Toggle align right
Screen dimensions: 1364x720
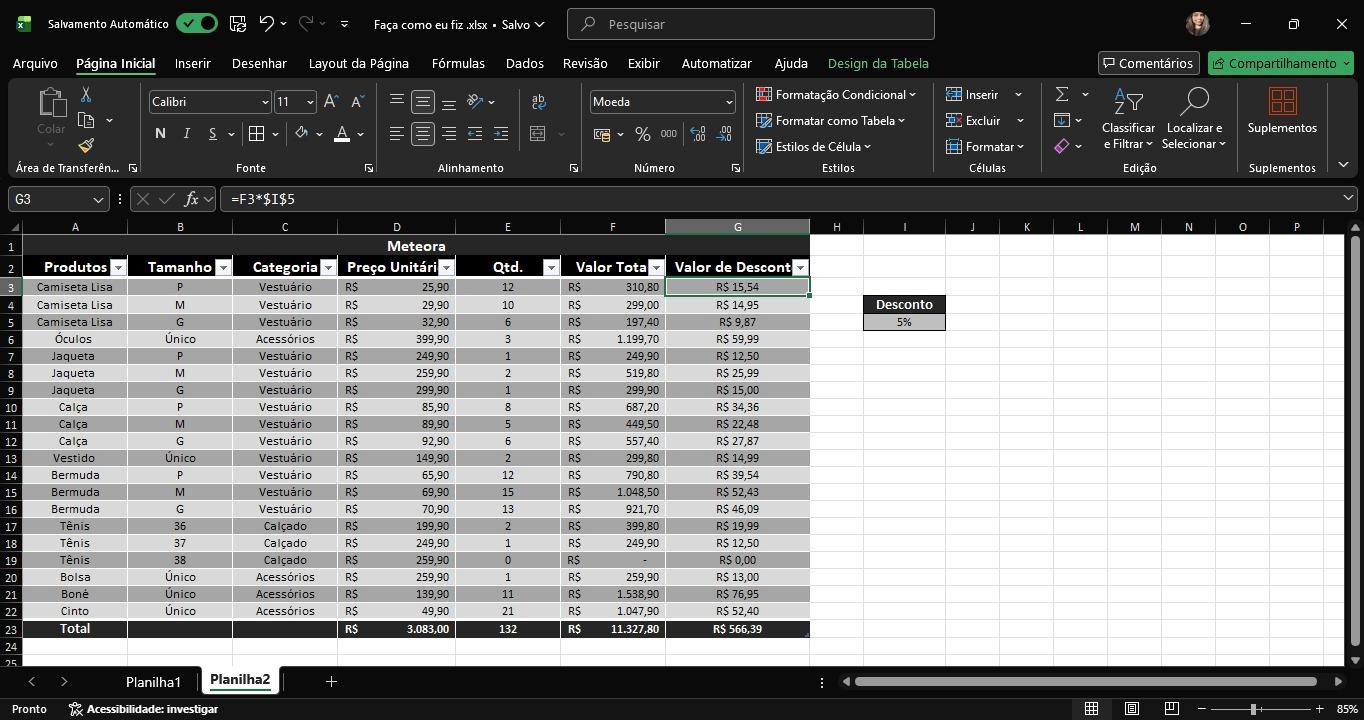(x=449, y=134)
